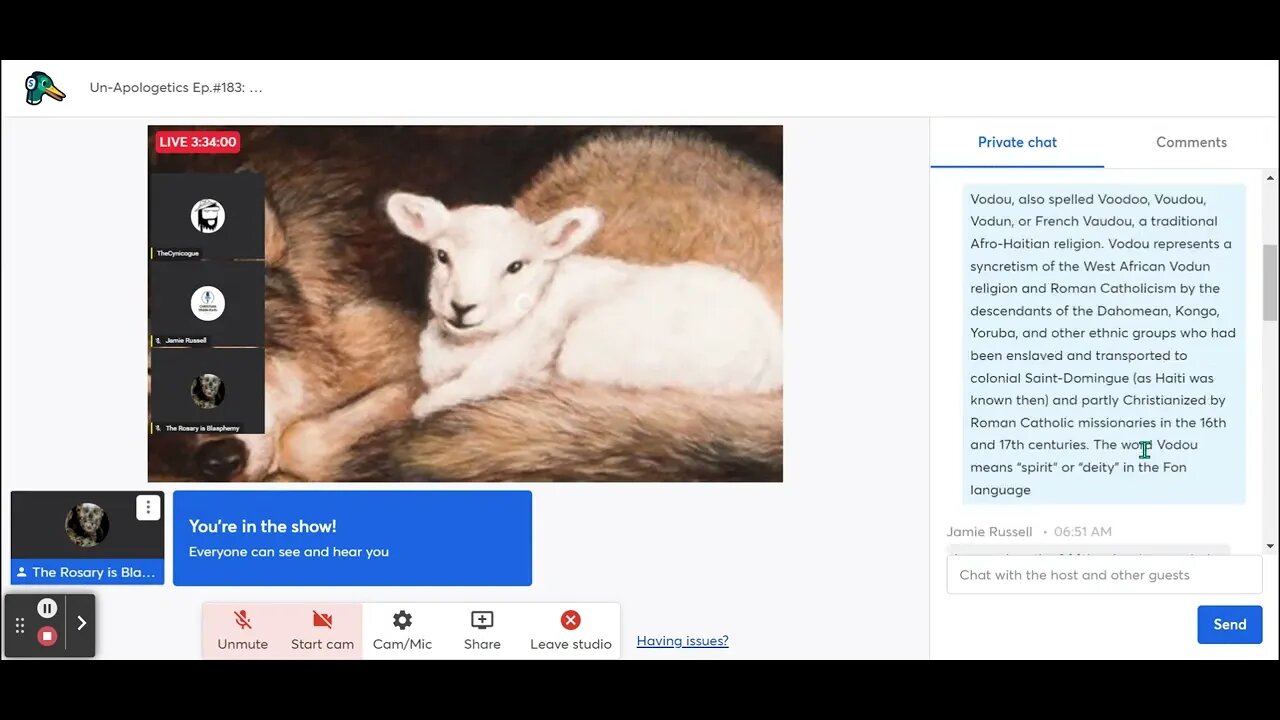This screenshot has width=1280, height=720.
Task: Click TheCynicogue participant avatar
Action: 208,216
